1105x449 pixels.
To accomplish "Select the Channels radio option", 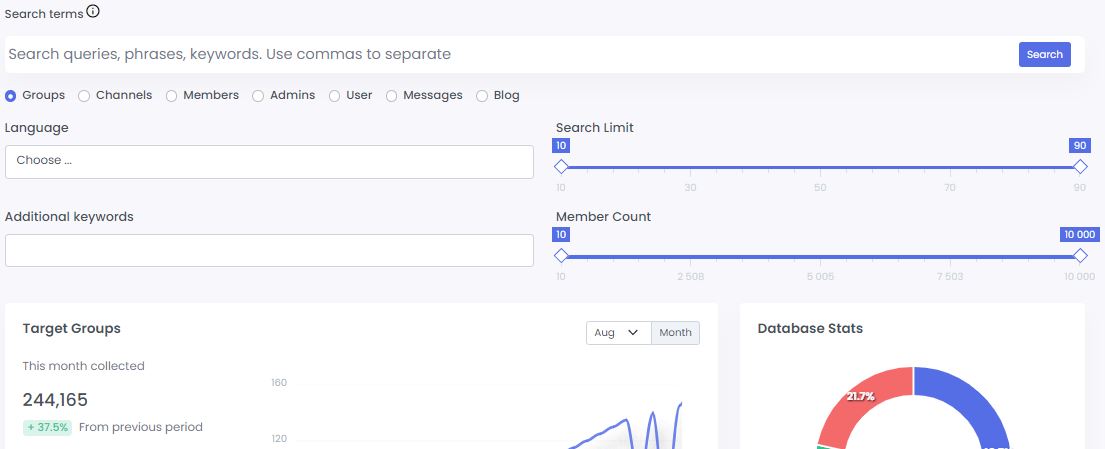I will click(x=85, y=96).
